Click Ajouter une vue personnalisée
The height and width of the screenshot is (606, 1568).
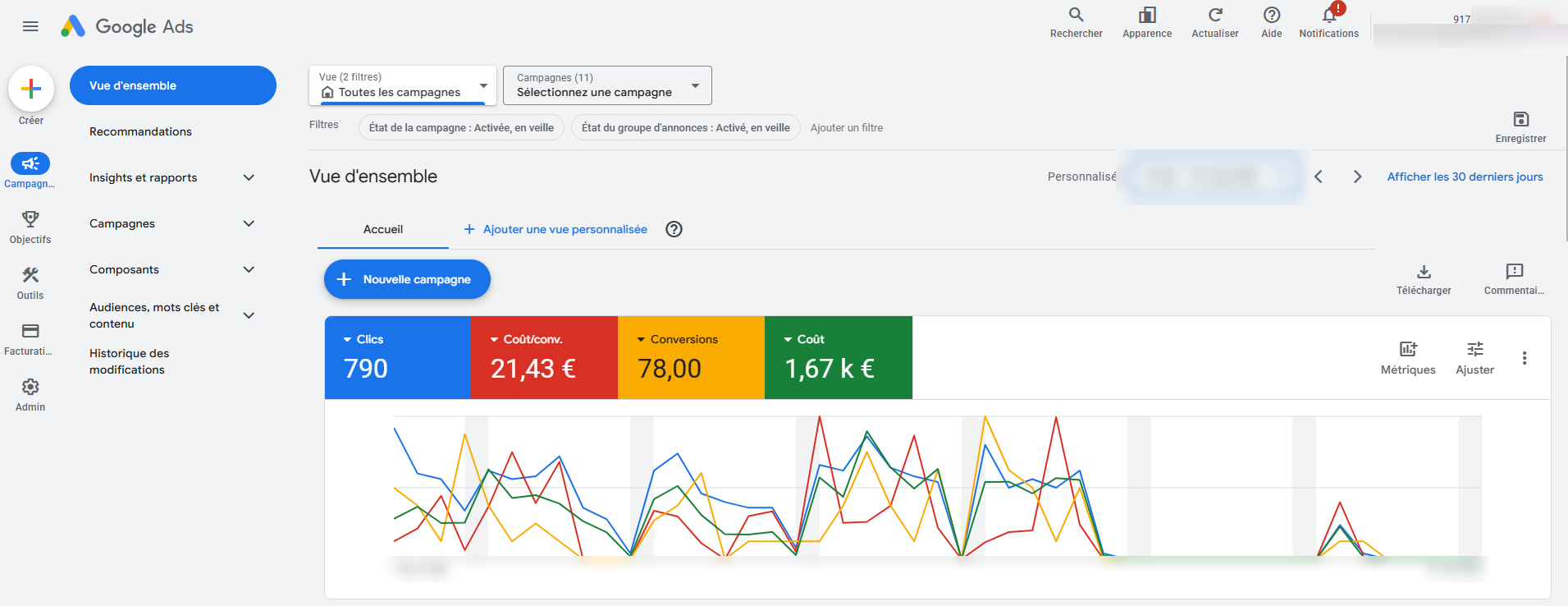pyautogui.click(x=555, y=229)
